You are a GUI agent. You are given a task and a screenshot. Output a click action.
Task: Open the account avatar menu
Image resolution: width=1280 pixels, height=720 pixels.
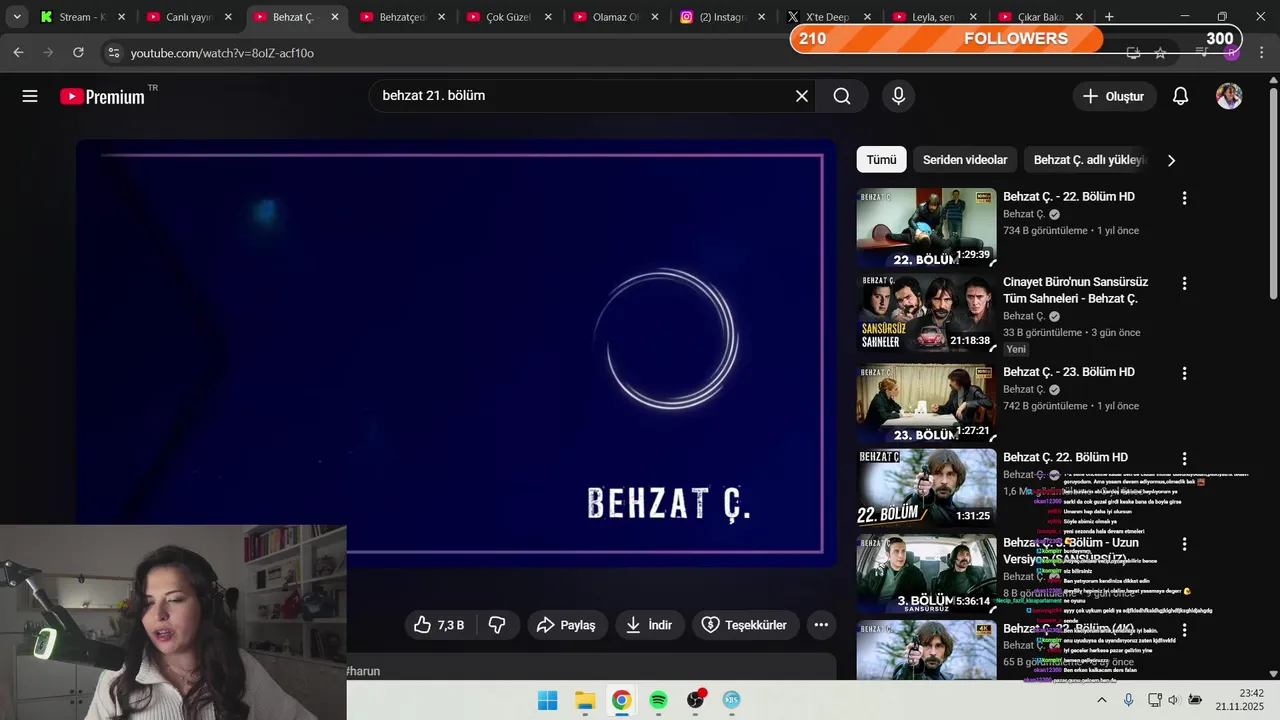[1229, 96]
